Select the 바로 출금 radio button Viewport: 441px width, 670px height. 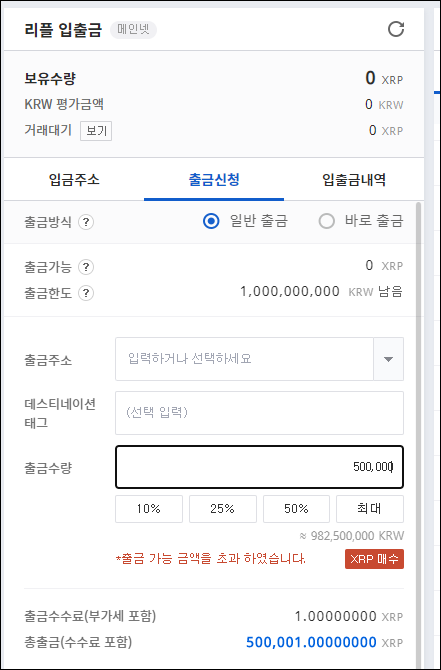327,221
